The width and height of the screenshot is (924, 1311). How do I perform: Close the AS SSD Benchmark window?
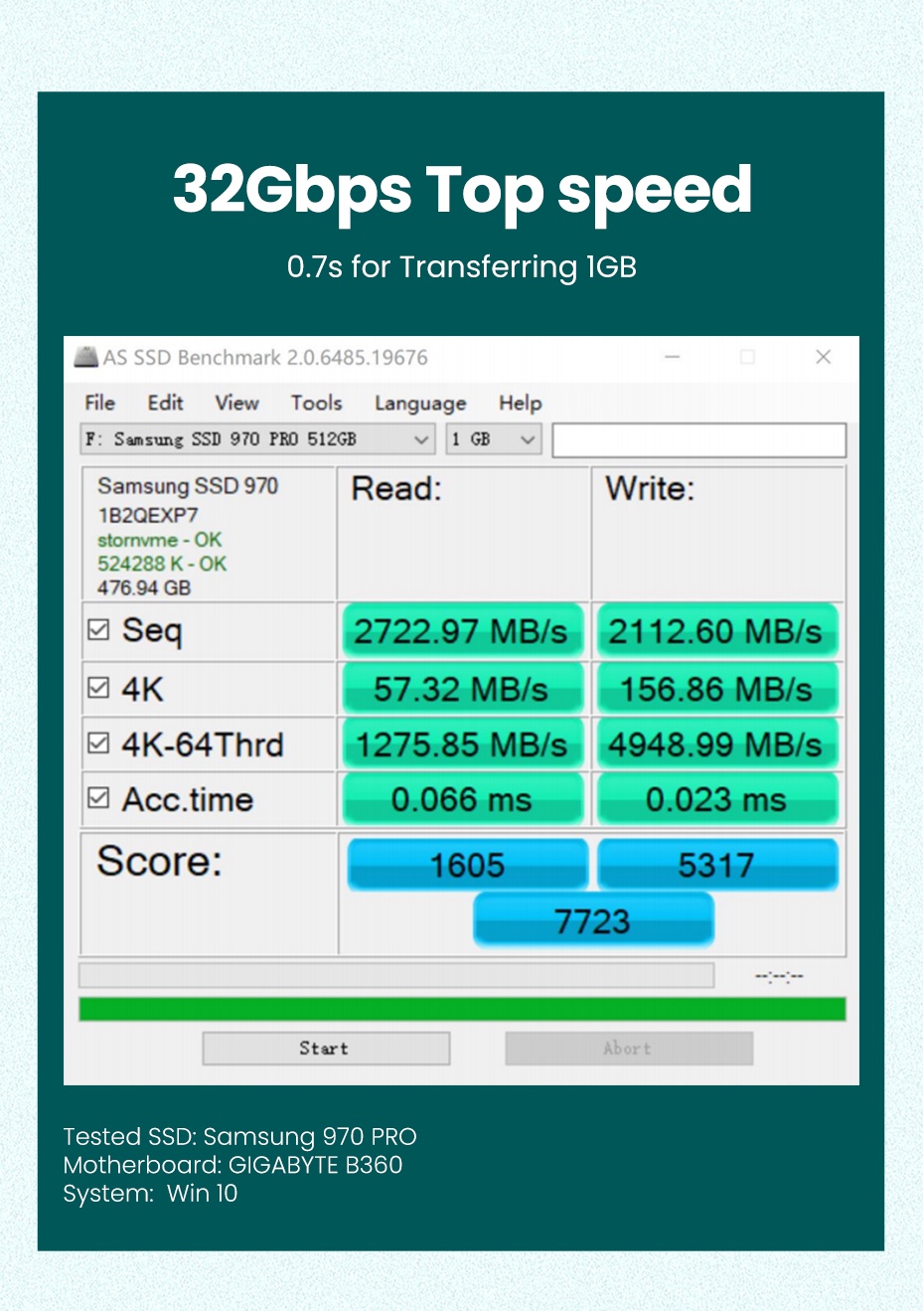pyautogui.click(x=823, y=357)
